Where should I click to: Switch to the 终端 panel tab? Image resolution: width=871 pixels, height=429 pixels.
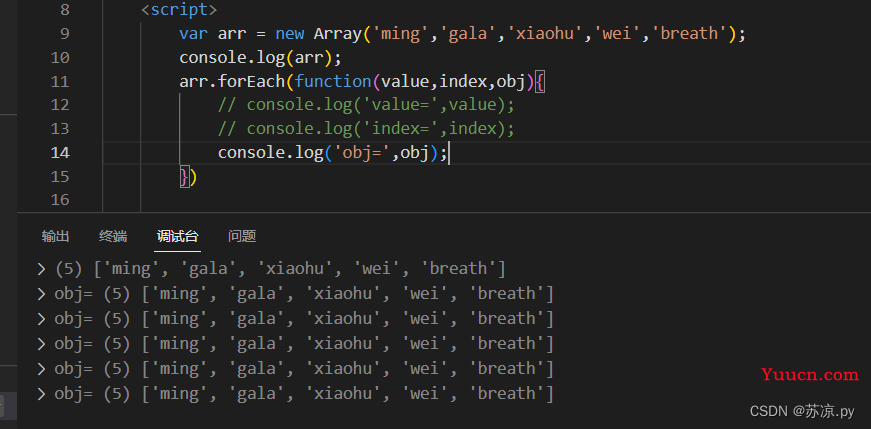[113, 236]
